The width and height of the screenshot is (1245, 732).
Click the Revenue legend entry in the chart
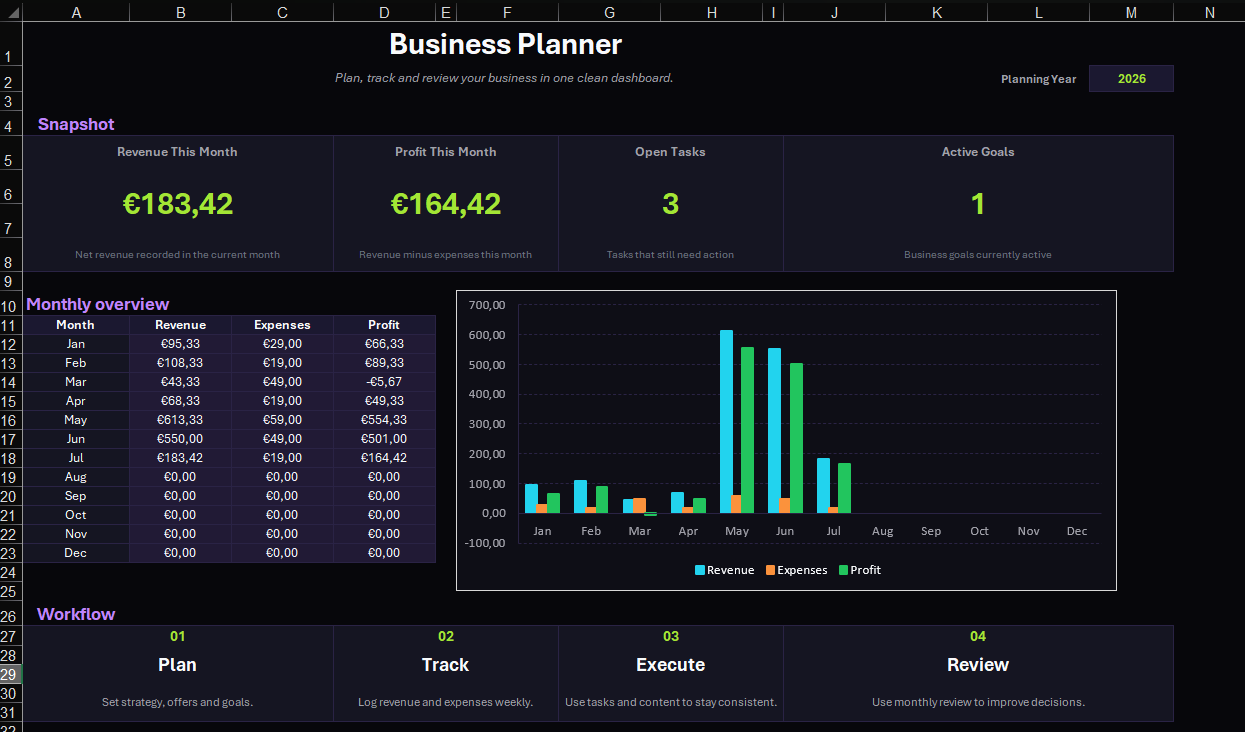725,570
